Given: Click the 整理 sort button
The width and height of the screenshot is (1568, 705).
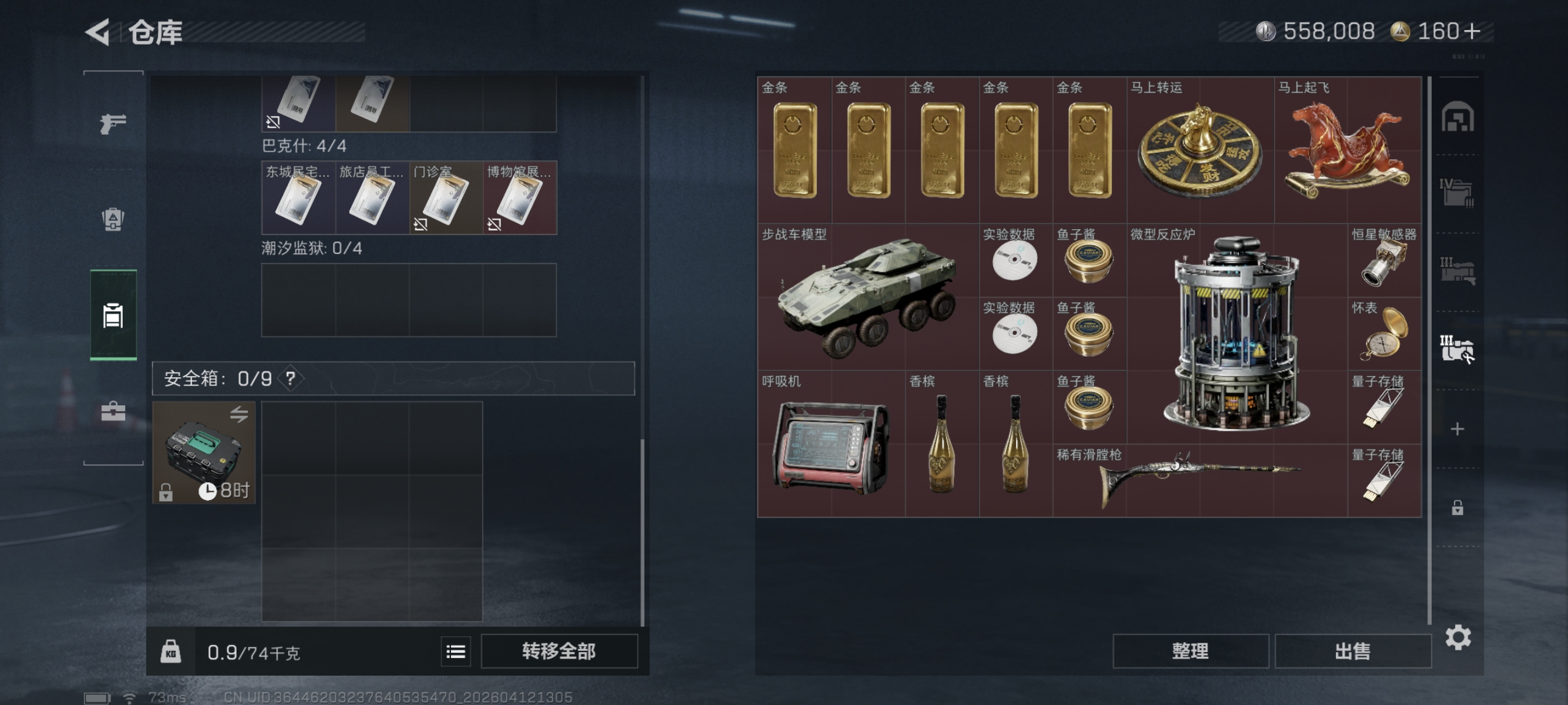Looking at the screenshot, I should [1190, 652].
